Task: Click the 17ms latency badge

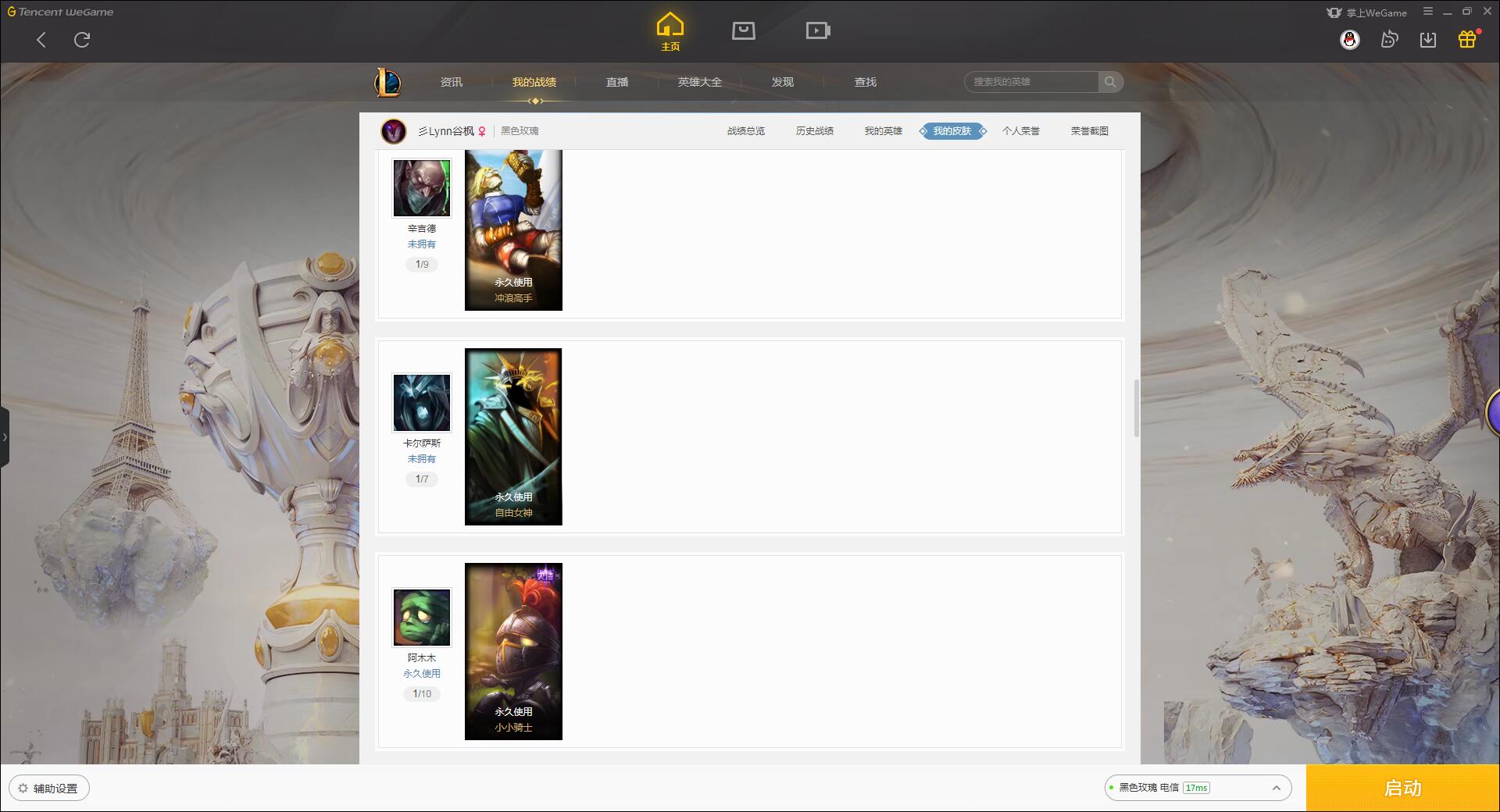Action: (1197, 788)
